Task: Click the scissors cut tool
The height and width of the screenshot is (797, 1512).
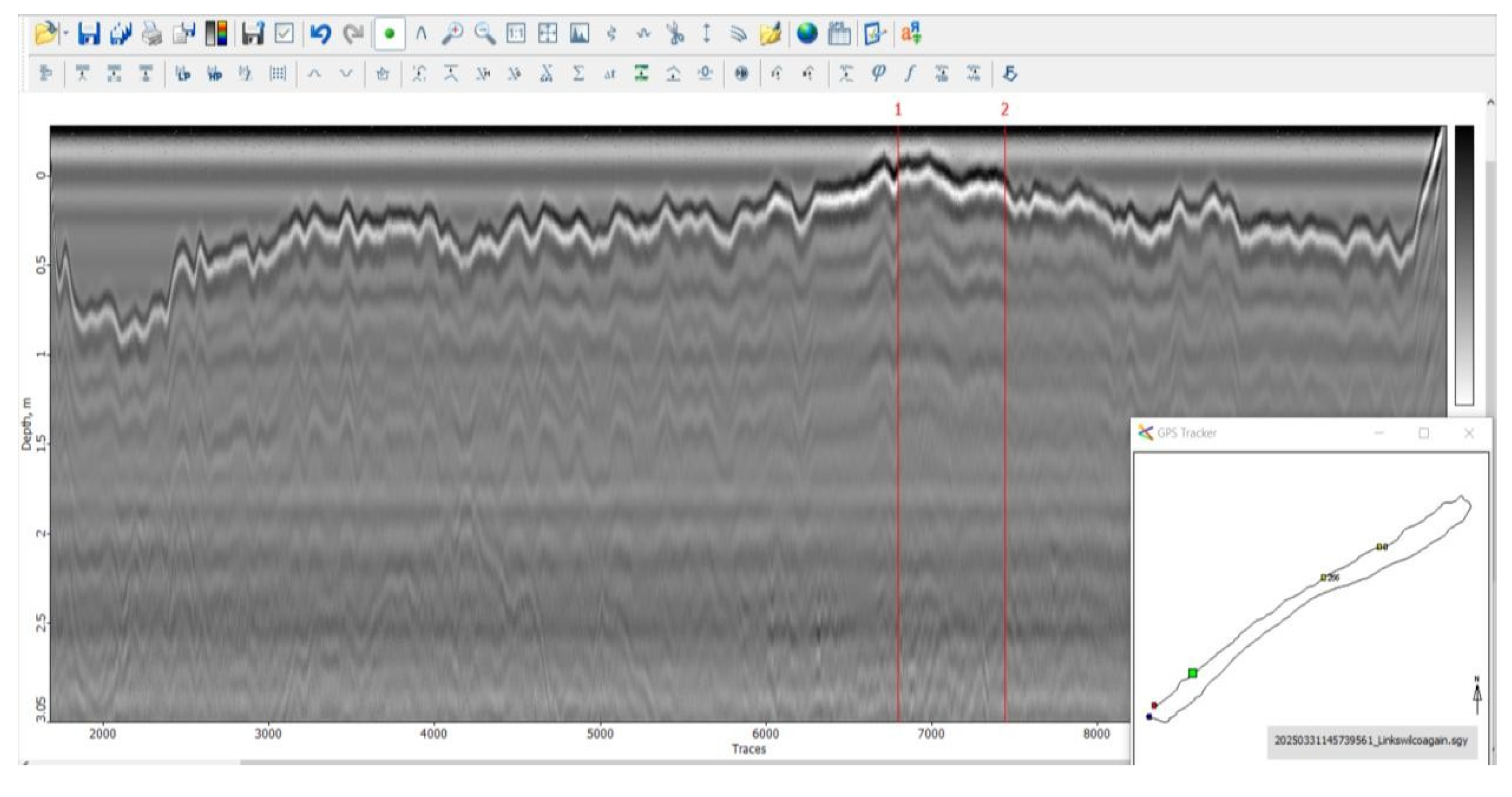Action: pos(676,33)
